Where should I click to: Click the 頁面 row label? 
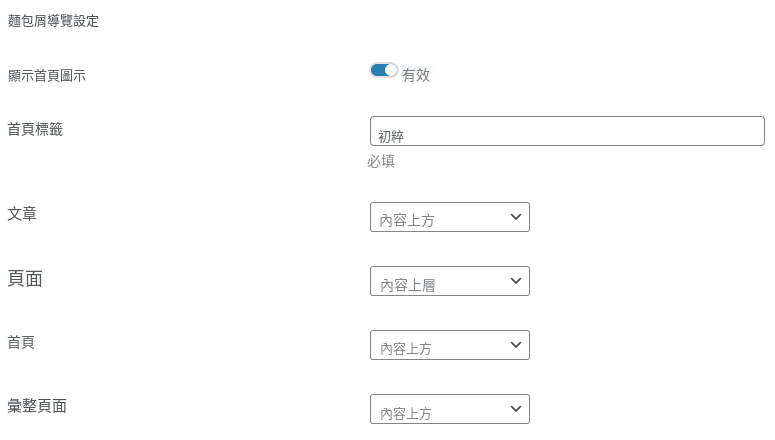point(25,278)
